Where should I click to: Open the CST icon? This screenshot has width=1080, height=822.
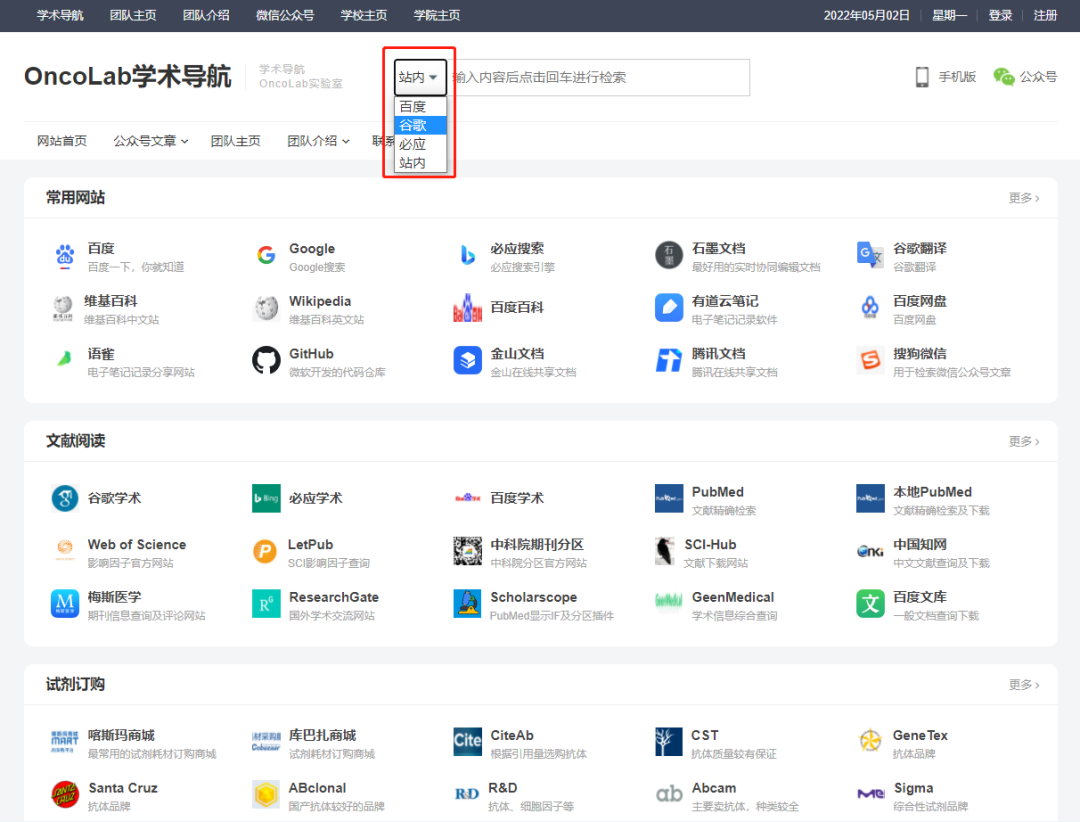point(669,741)
